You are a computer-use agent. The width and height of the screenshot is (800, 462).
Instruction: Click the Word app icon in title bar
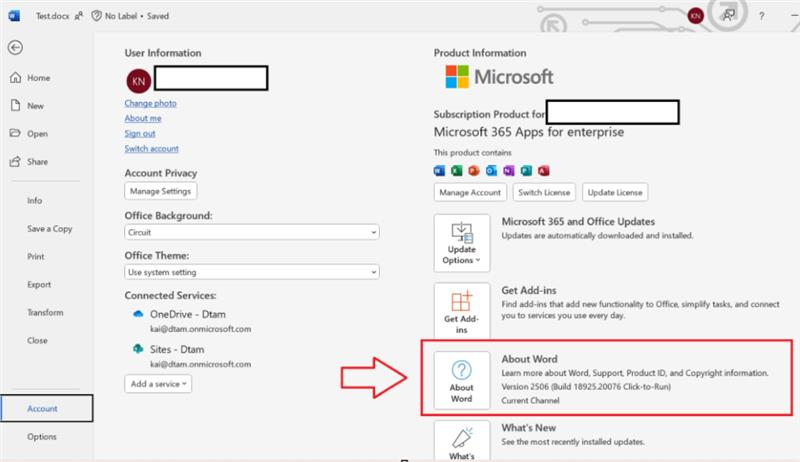[x=14, y=16]
